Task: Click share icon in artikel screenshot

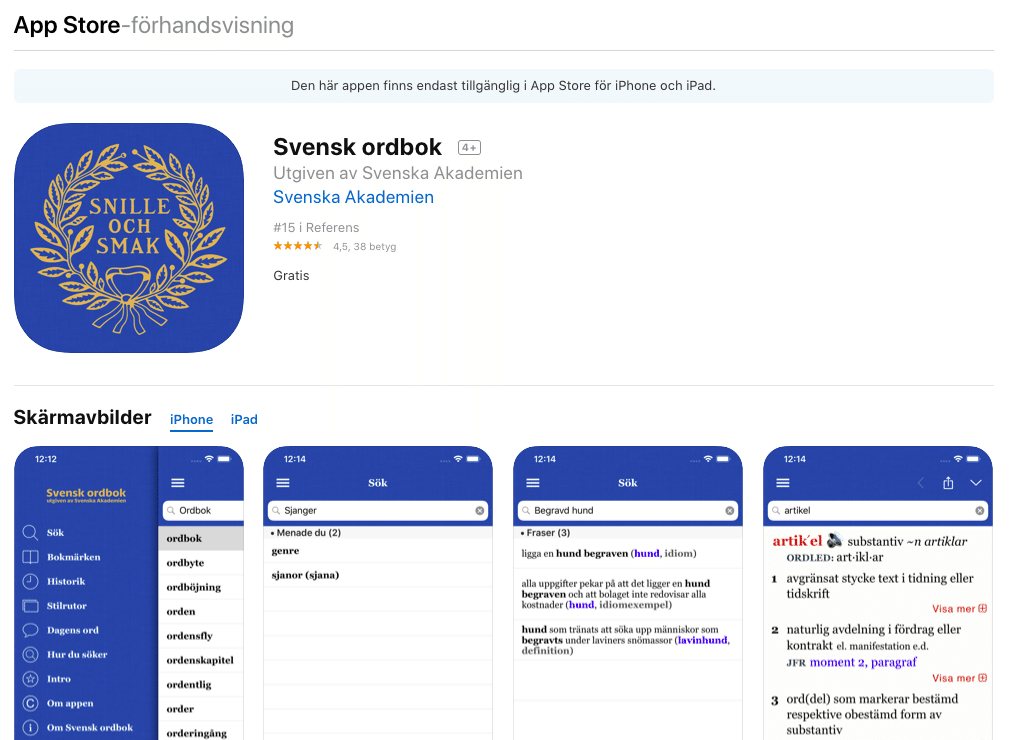Action: (x=948, y=483)
